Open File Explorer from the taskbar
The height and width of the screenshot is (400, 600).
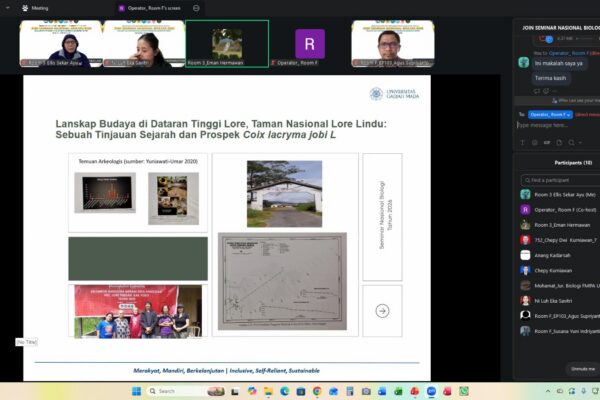268,391
